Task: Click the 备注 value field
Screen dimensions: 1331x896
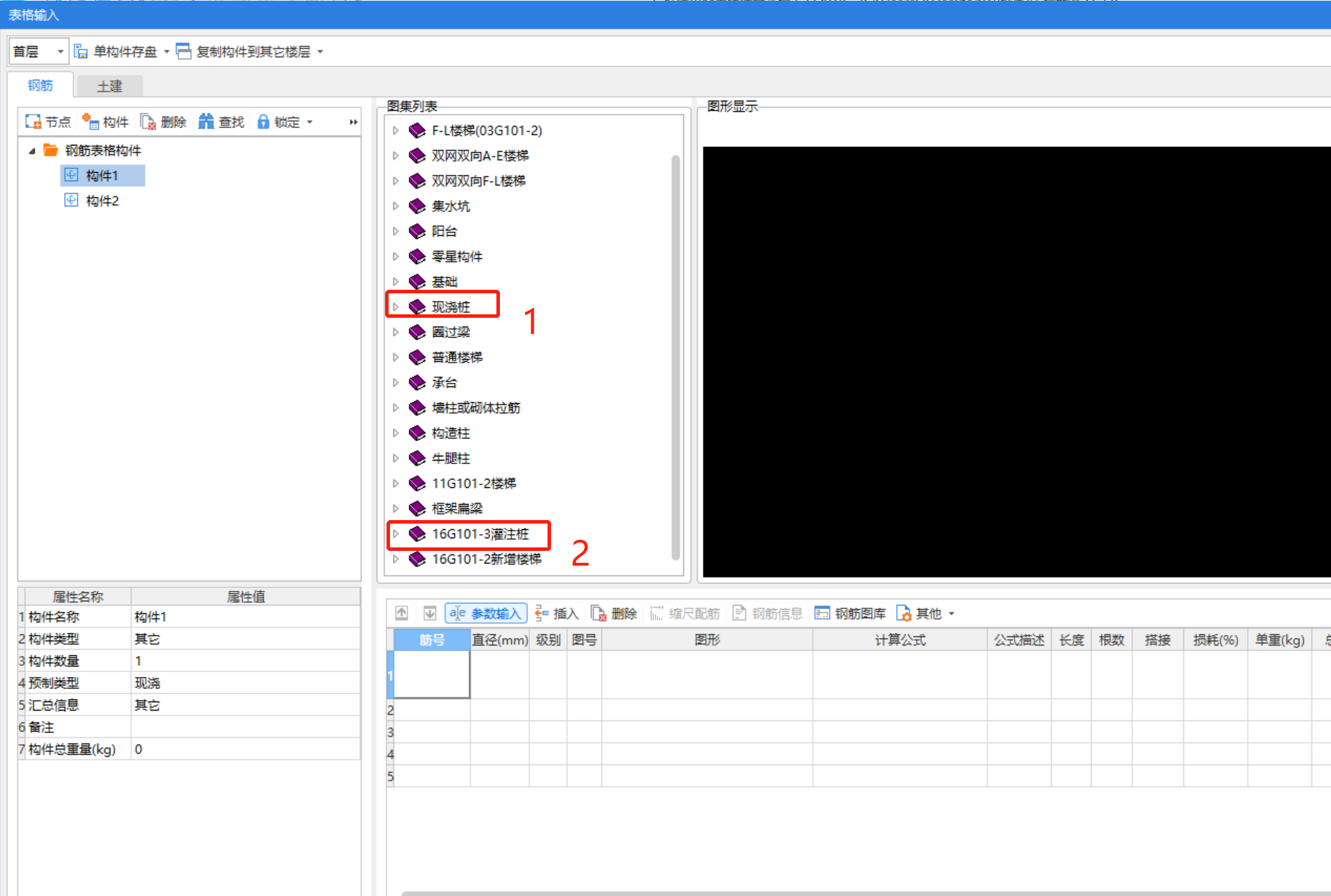Action: pyautogui.click(x=245, y=727)
